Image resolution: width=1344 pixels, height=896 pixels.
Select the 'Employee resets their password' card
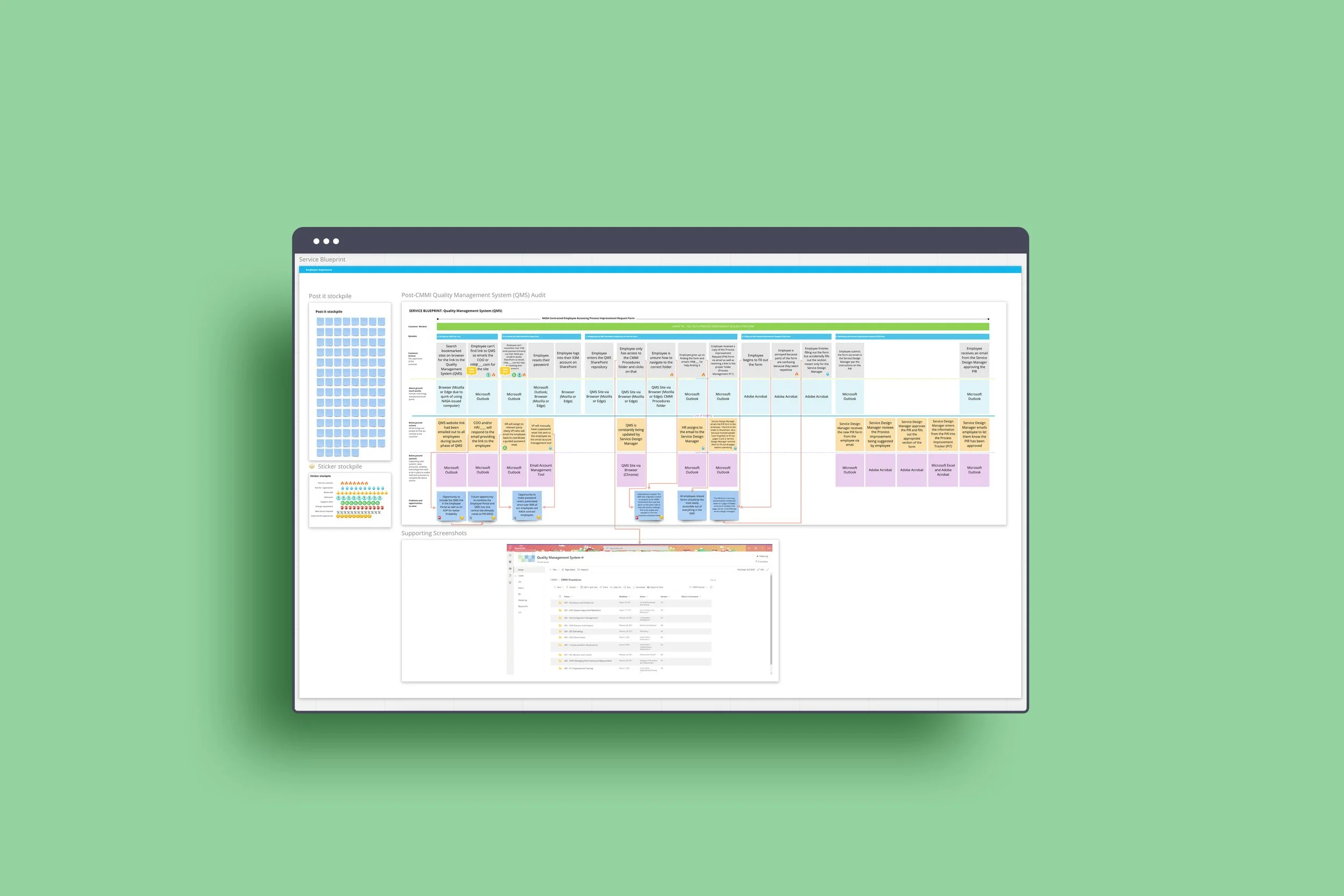point(541,360)
